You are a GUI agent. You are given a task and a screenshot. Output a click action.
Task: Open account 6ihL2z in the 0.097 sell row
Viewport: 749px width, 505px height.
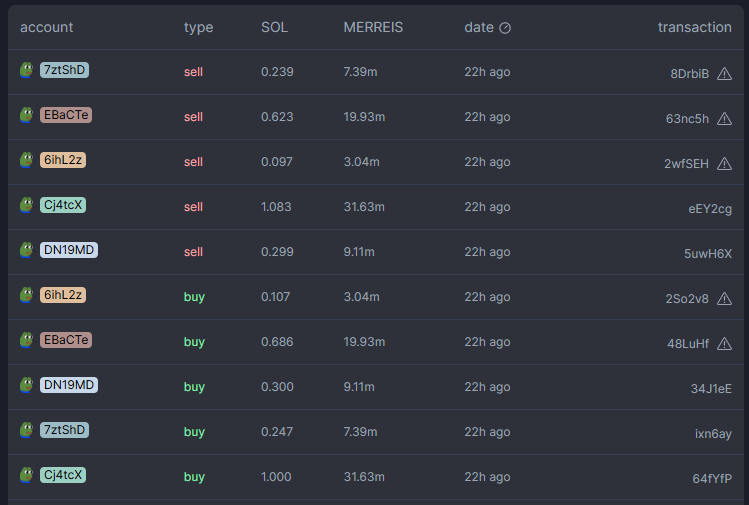pyautogui.click(x=63, y=160)
